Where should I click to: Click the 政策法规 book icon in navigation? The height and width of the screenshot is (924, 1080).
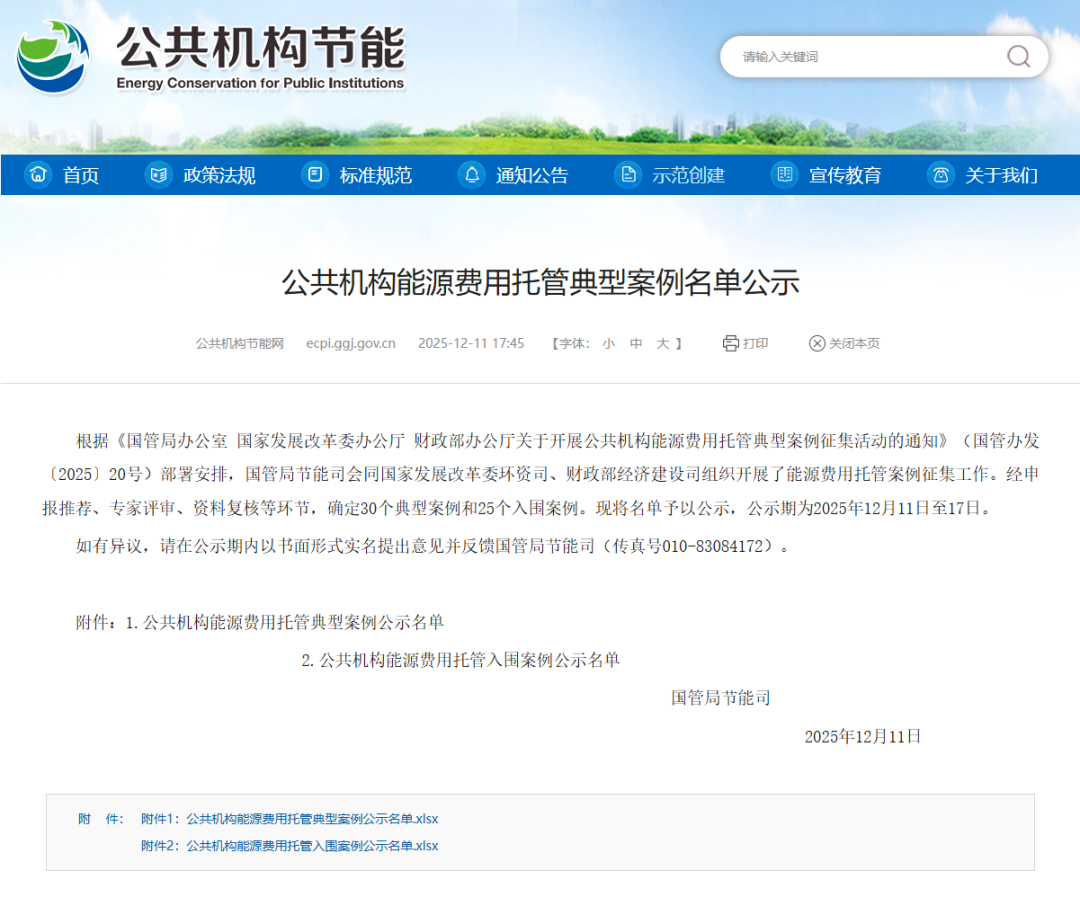point(157,174)
